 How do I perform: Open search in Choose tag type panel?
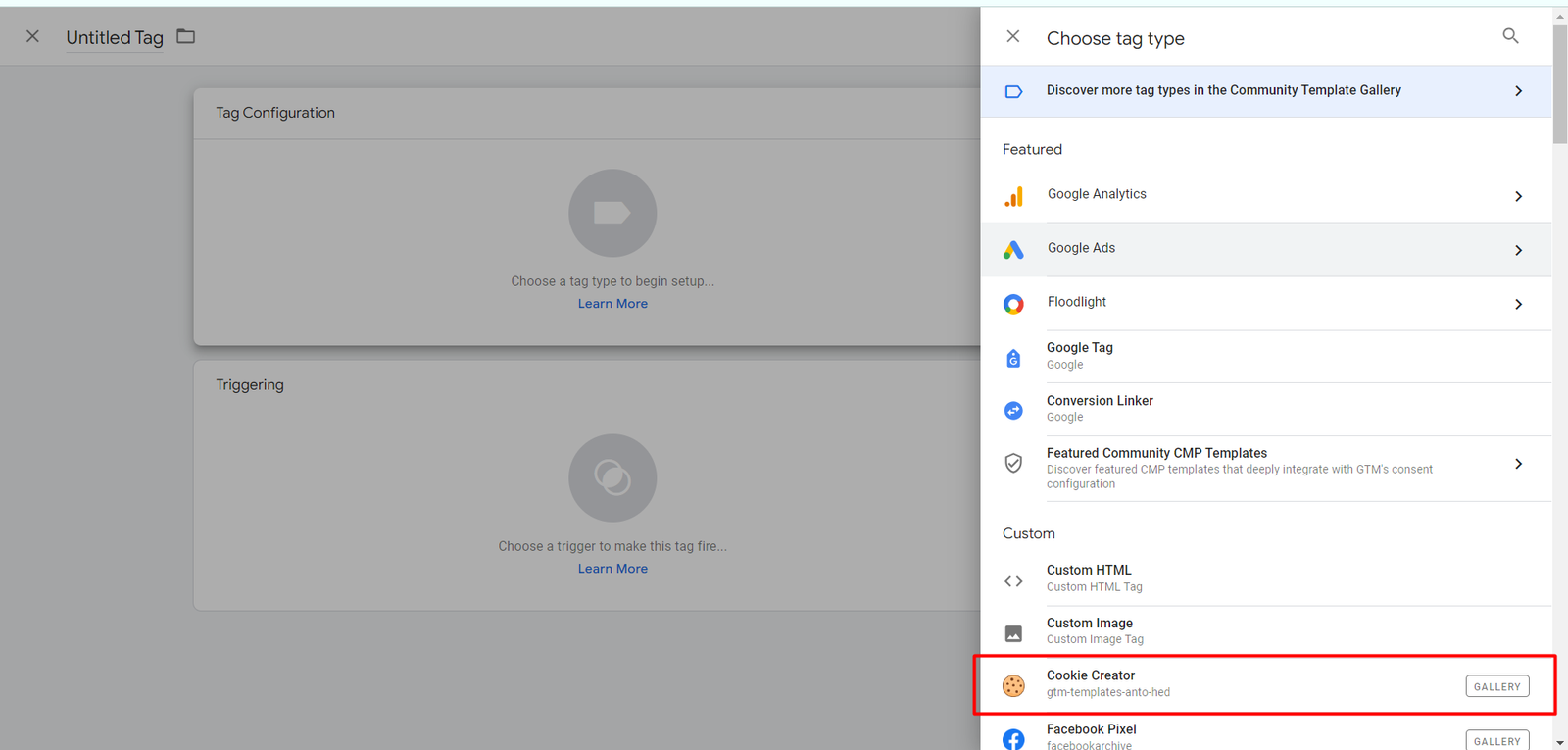pyautogui.click(x=1510, y=36)
